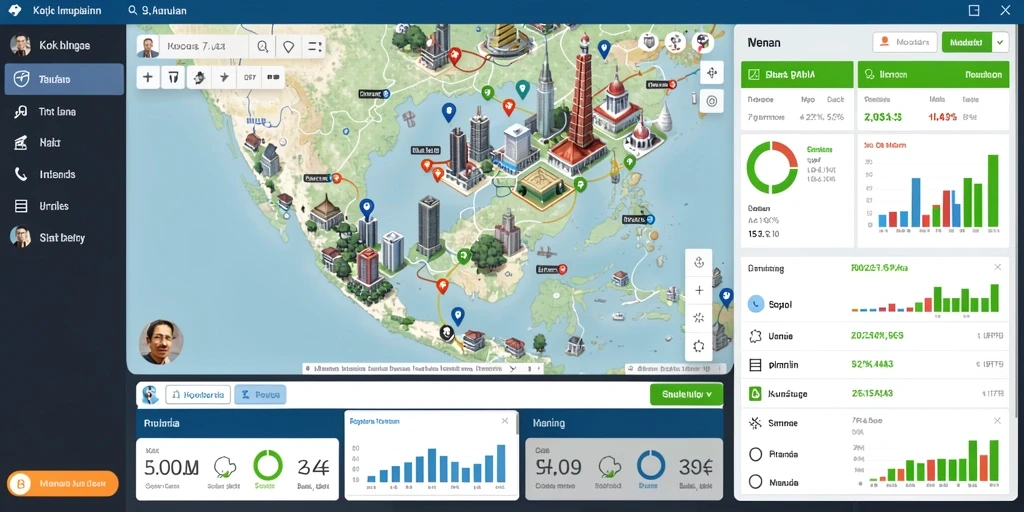1024x512 pixels.
Task: Select the Maruda radio button
Action: click(756, 482)
